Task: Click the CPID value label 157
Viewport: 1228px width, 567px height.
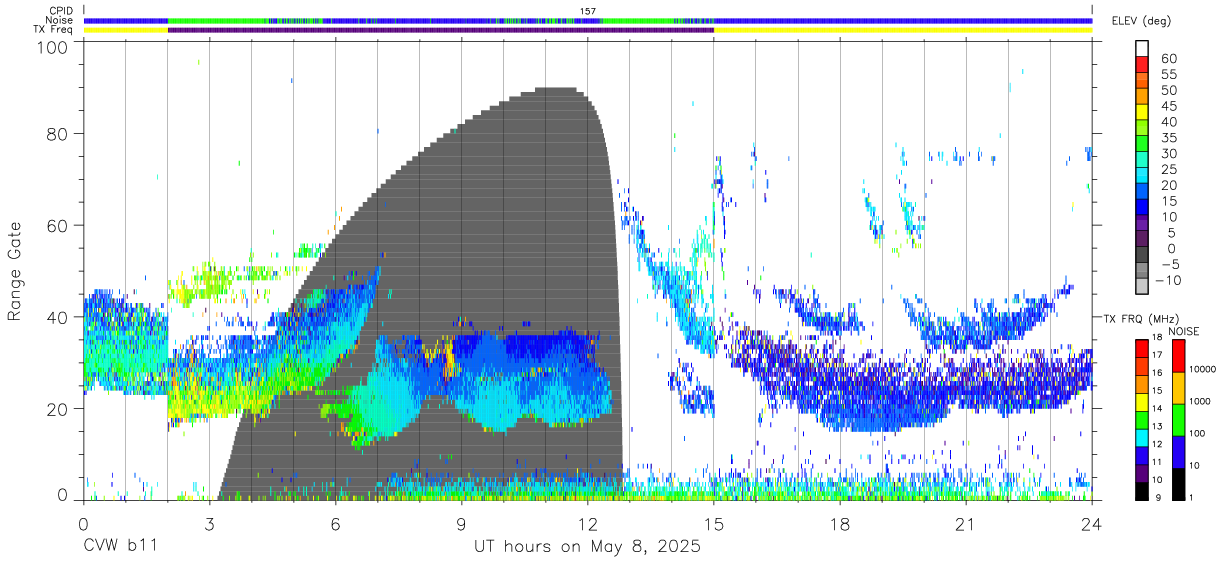Action: point(588,11)
